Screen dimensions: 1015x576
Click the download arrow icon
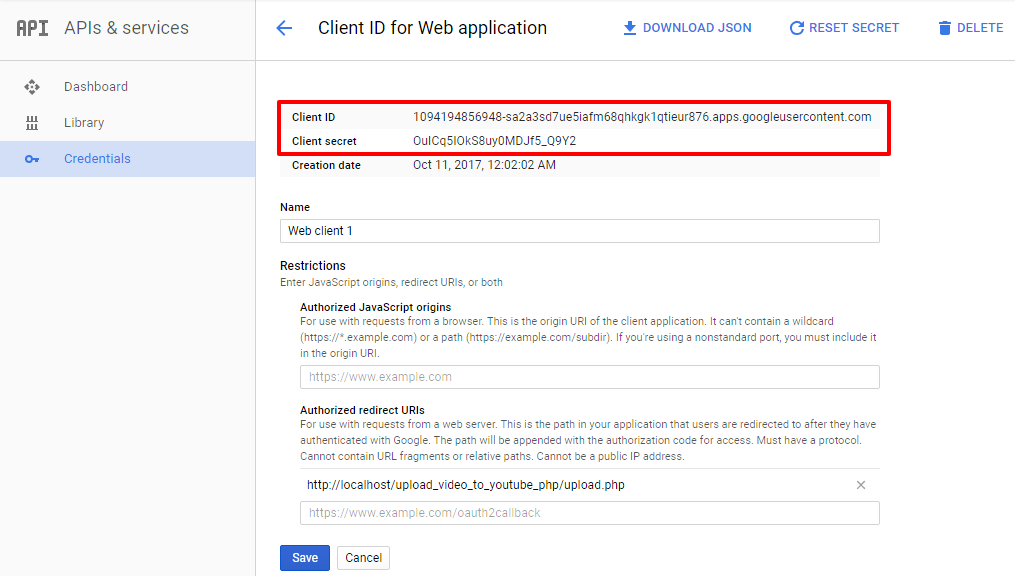coord(629,28)
